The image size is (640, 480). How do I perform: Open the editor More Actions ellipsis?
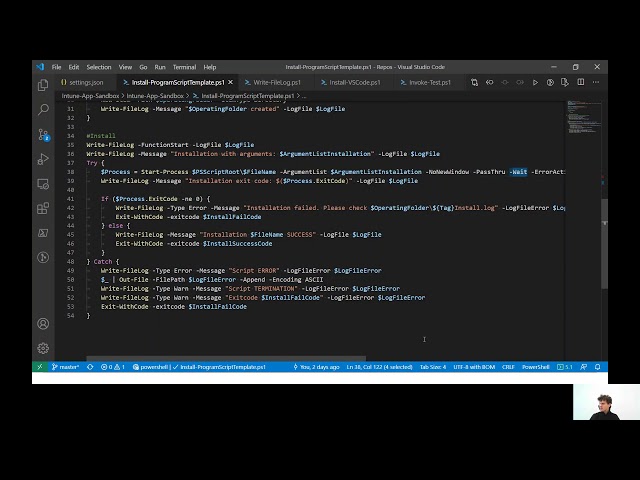(x=596, y=82)
